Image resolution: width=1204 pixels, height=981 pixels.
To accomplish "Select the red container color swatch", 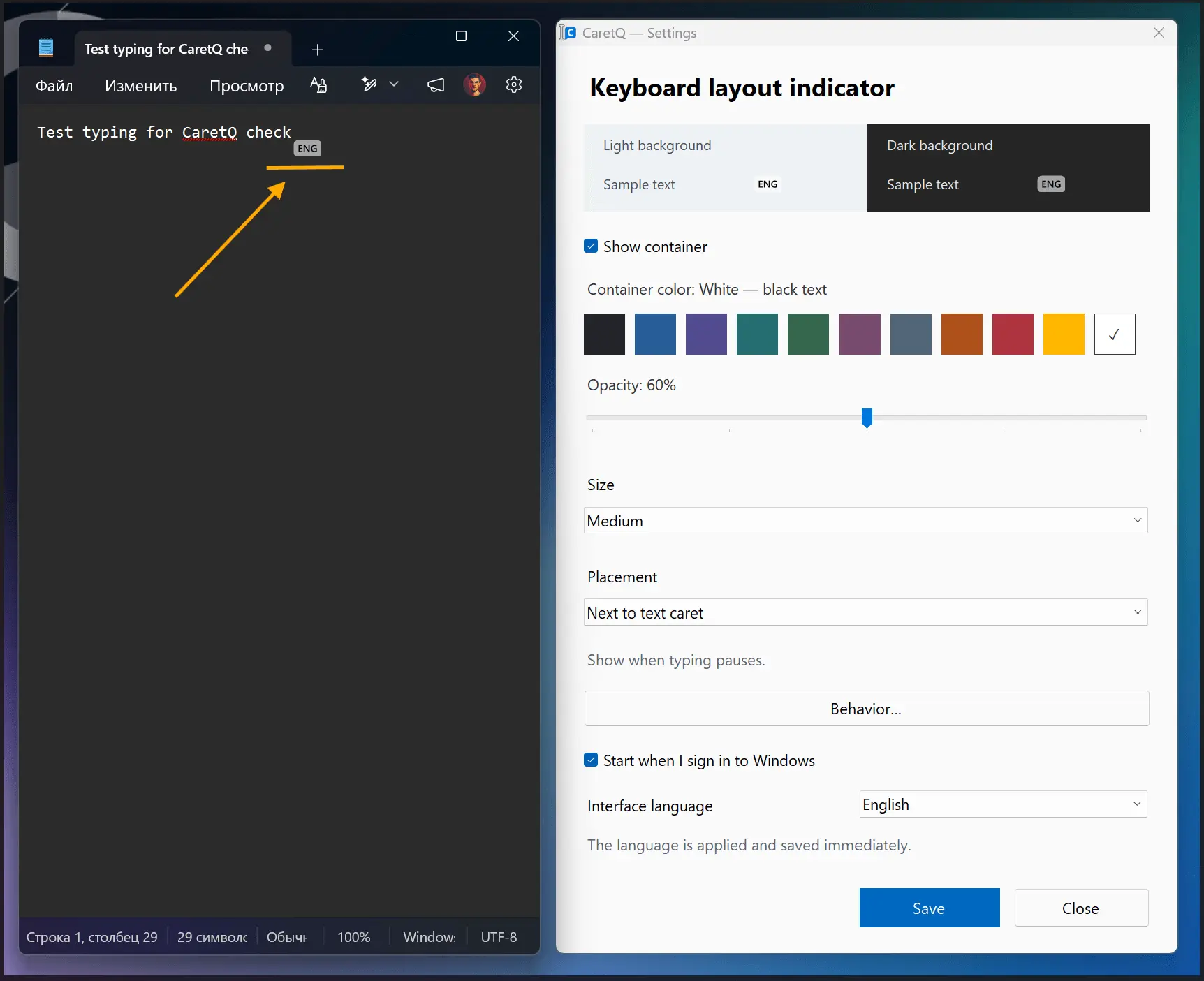I will 1013,334.
